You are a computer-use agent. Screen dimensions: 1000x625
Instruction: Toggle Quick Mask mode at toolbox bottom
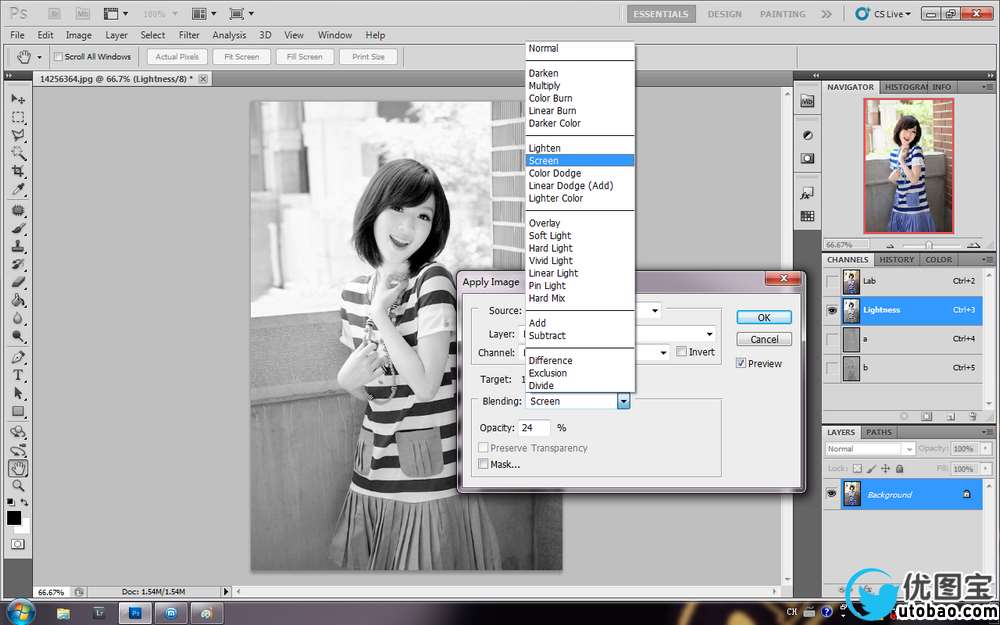(x=18, y=544)
